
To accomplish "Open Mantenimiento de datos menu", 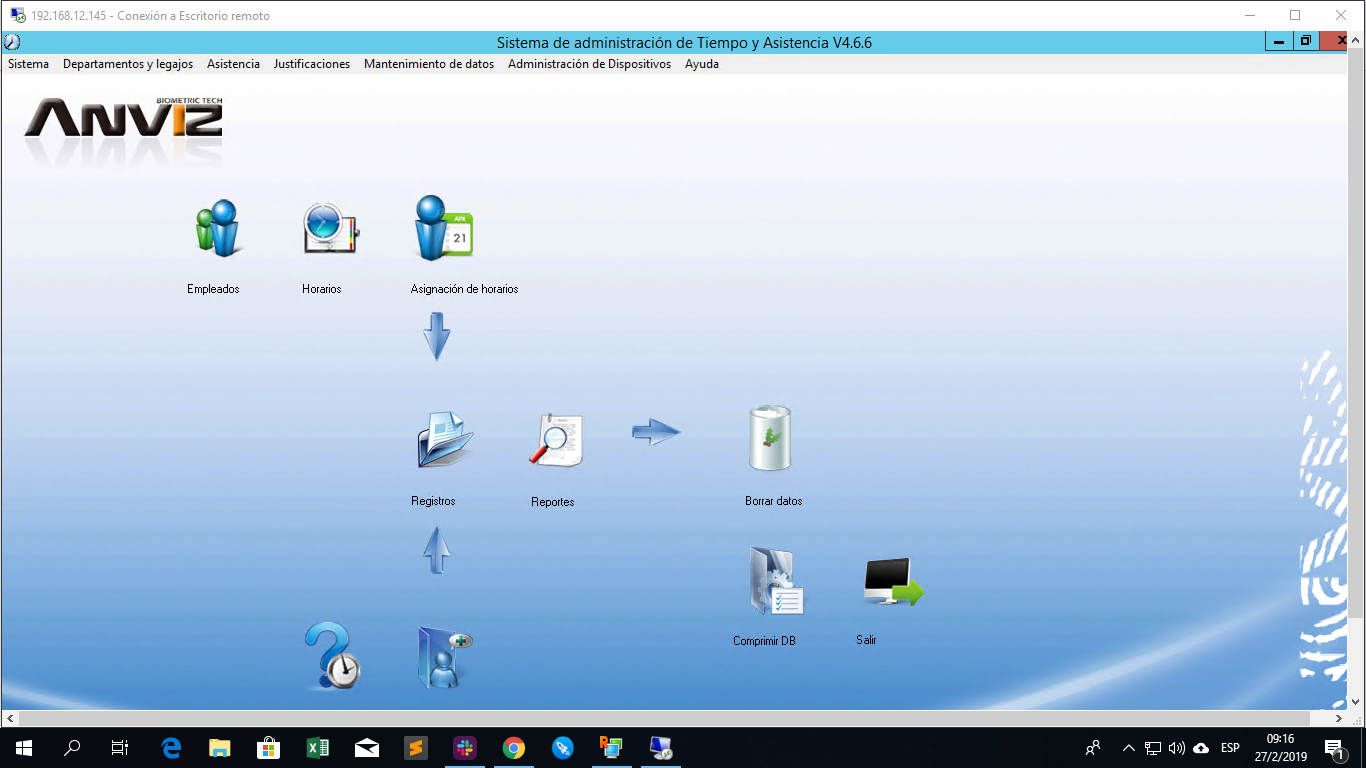I will point(429,64).
